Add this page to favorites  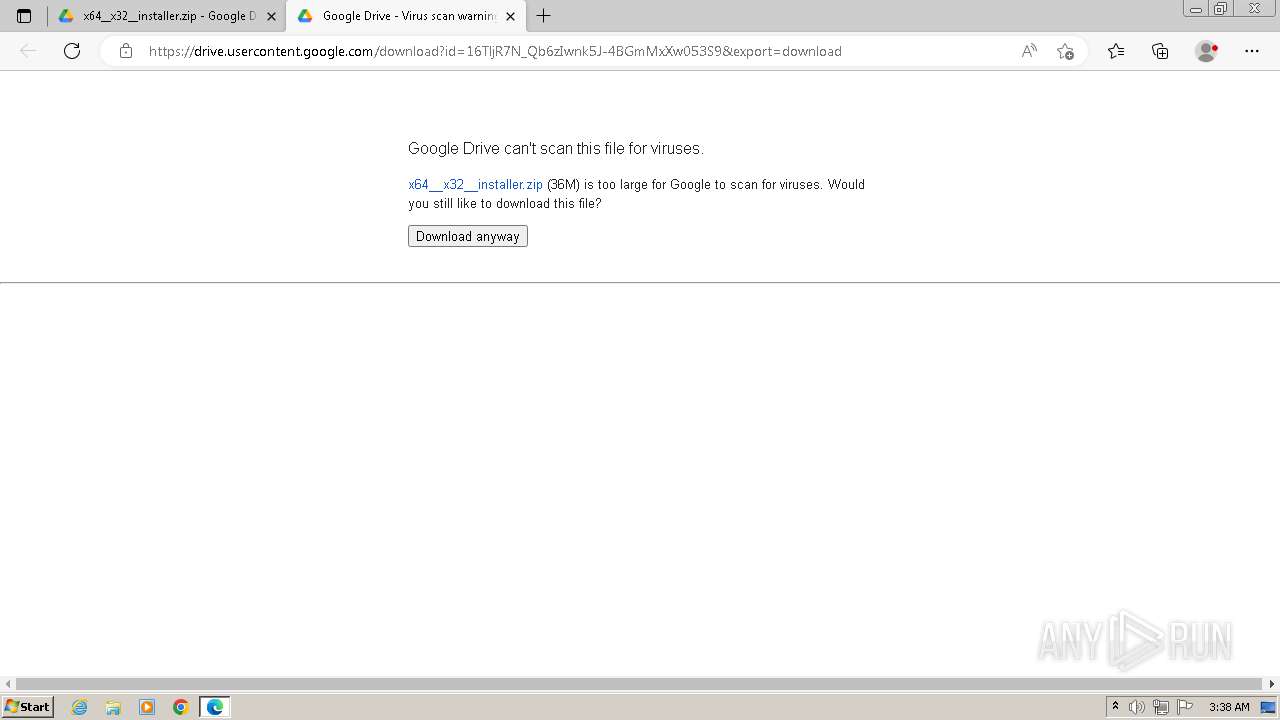tap(1065, 51)
